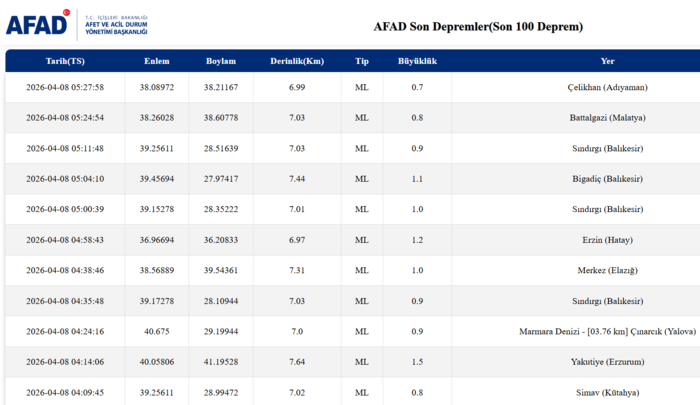
Task: Select date cell 2026-04-08 05:00:39
Action: tap(65, 209)
